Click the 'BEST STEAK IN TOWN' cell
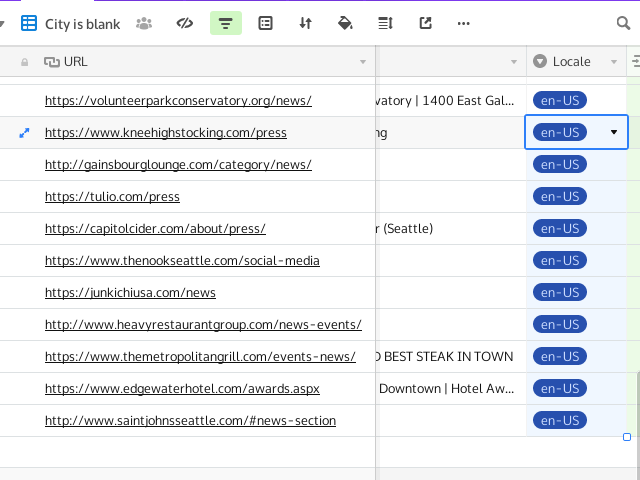Image resolution: width=640 pixels, height=480 pixels. (449, 356)
